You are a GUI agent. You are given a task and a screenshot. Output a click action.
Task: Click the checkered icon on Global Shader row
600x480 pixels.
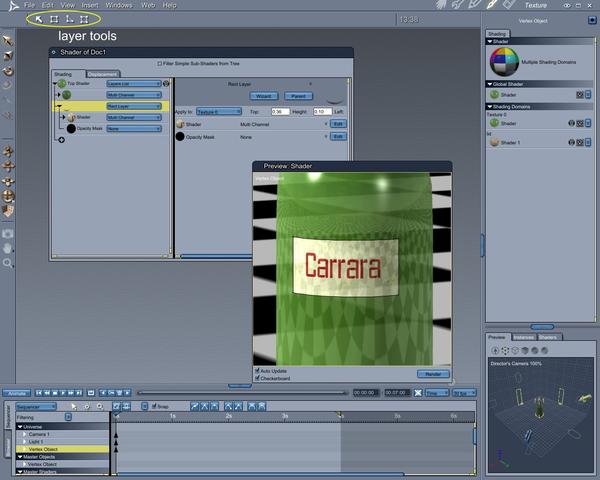coord(580,95)
